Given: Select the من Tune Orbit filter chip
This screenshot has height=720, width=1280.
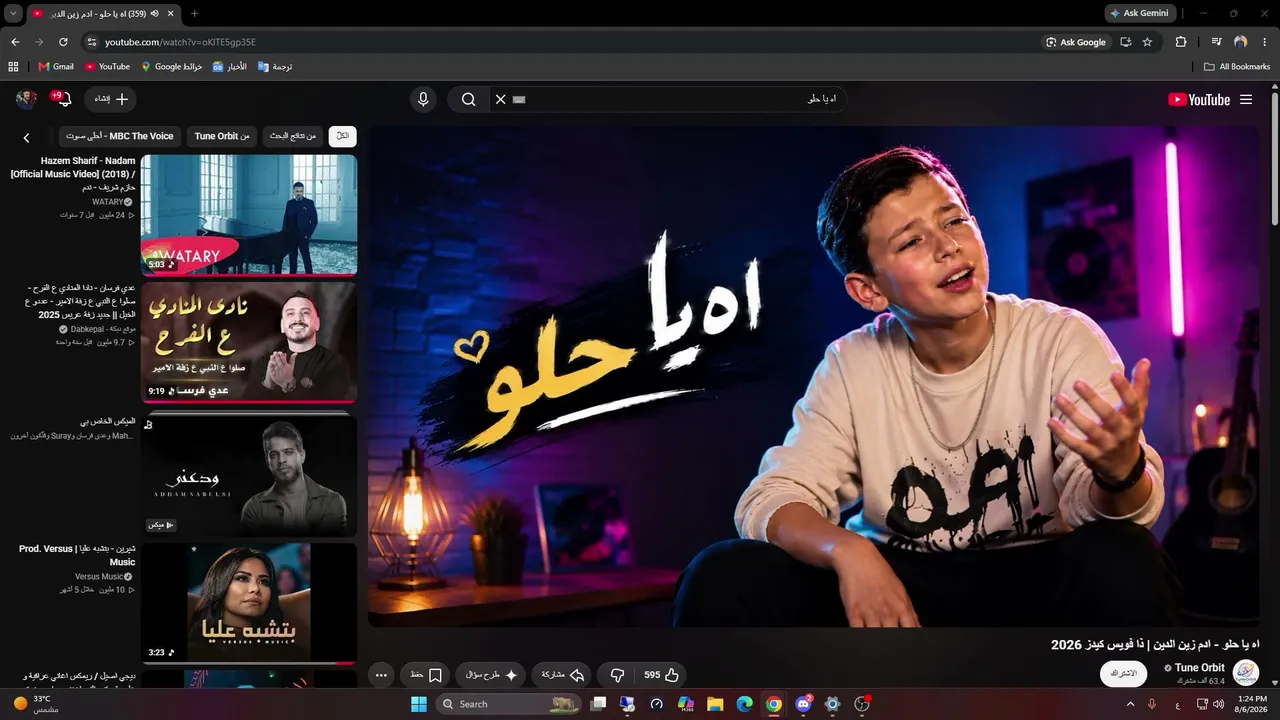Looking at the screenshot, I should pyautogui.click(x=222, y=136).
